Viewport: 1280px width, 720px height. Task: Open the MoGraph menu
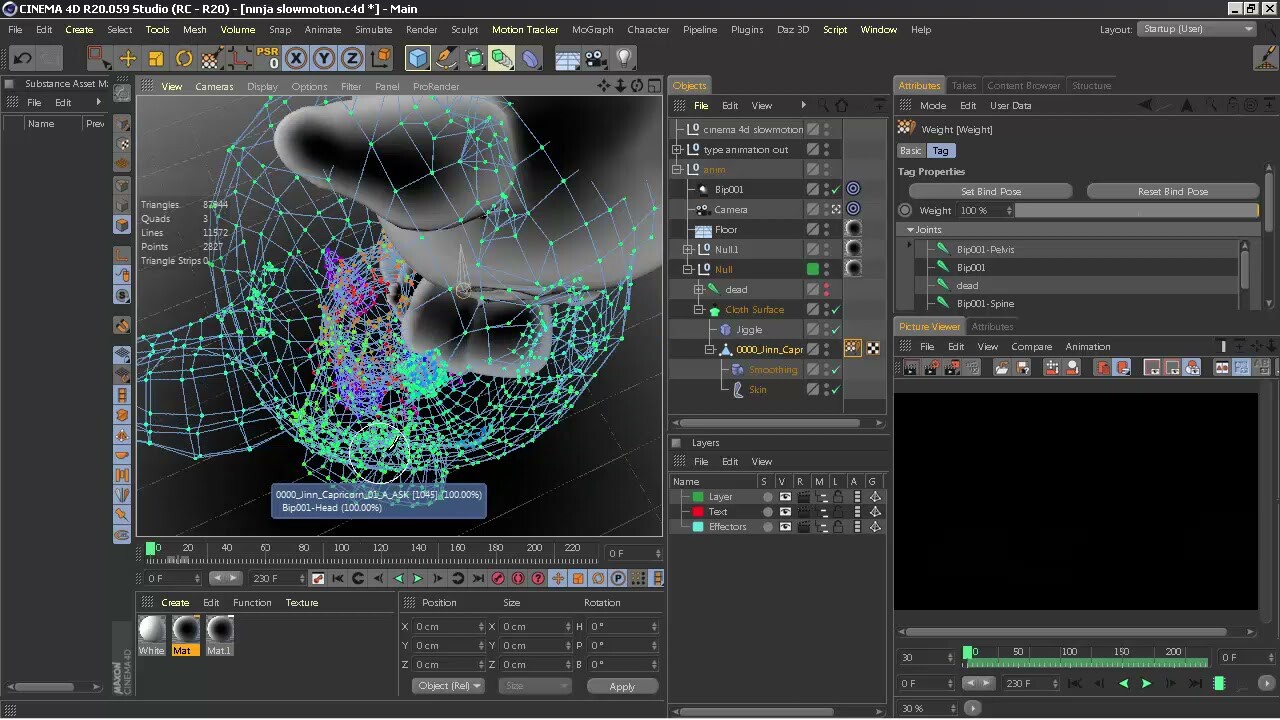tap(592, 29)
